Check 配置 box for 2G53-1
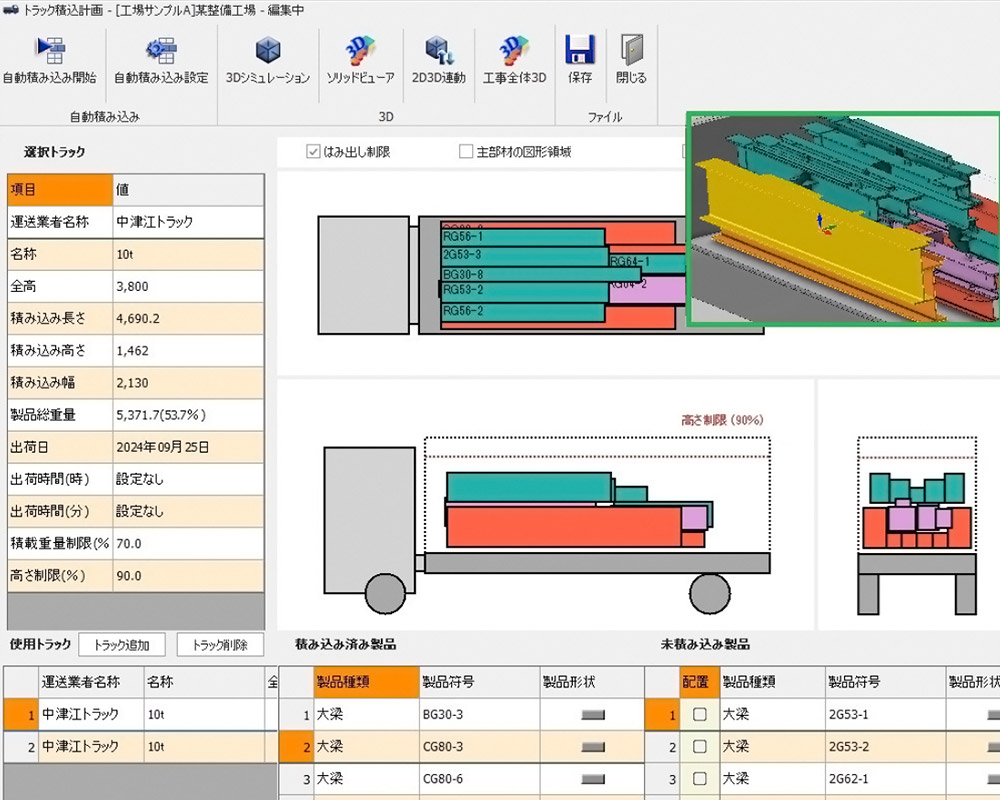 click(700, 715)
